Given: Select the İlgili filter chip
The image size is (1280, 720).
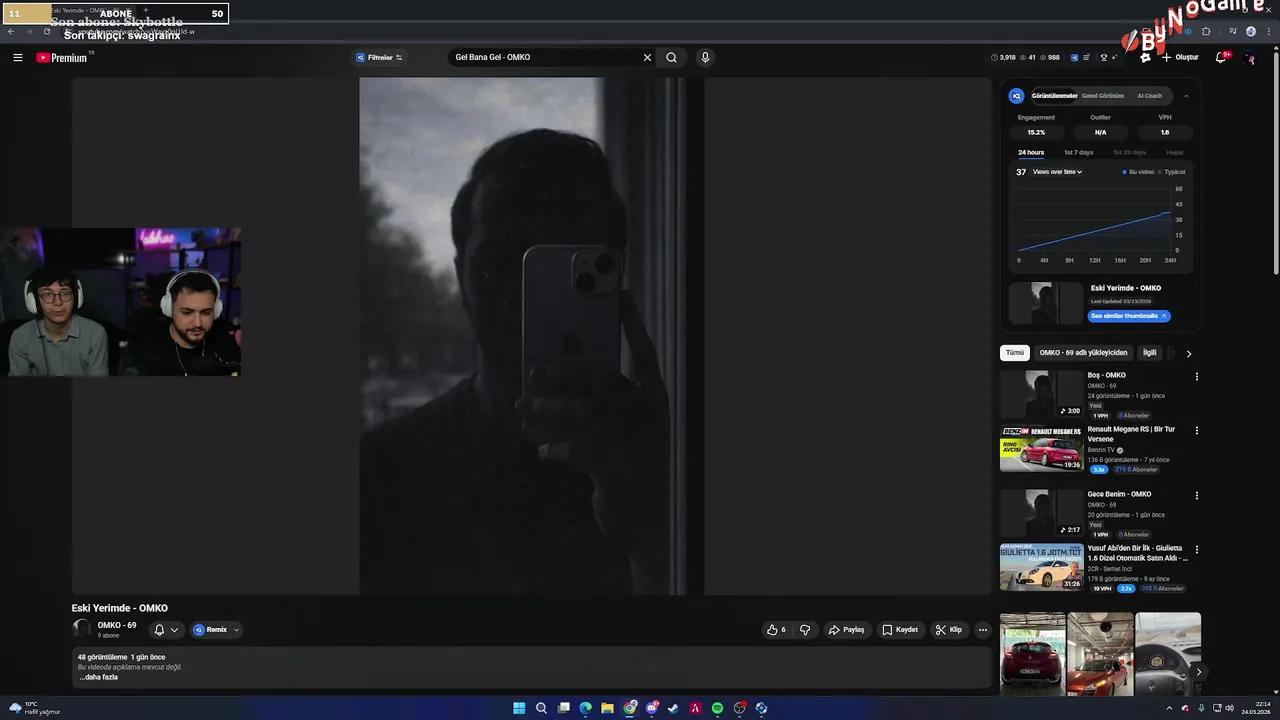Looking at the screenshot, I should point(1150,353).
